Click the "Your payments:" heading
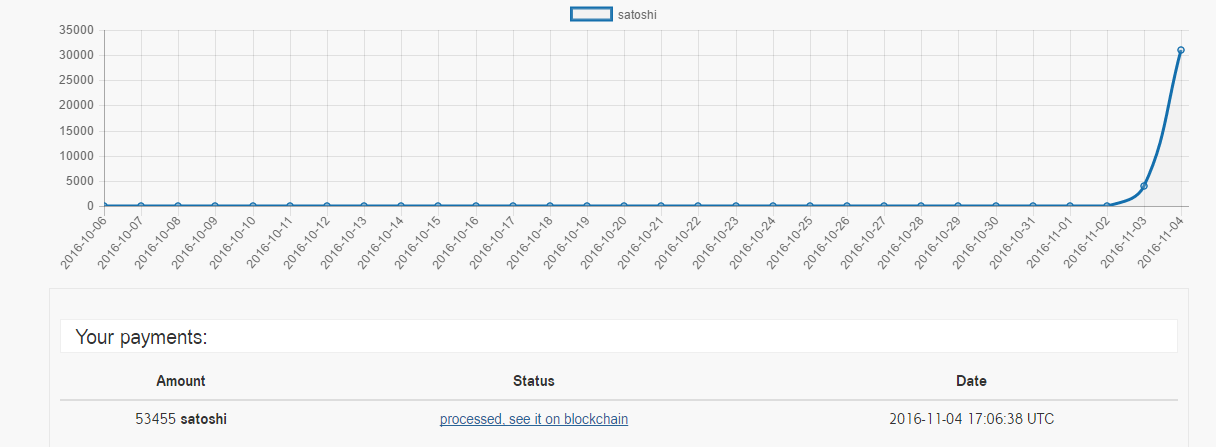This screenshot has width=1216, height=447. pyautogui.click(x=141, y=338)
